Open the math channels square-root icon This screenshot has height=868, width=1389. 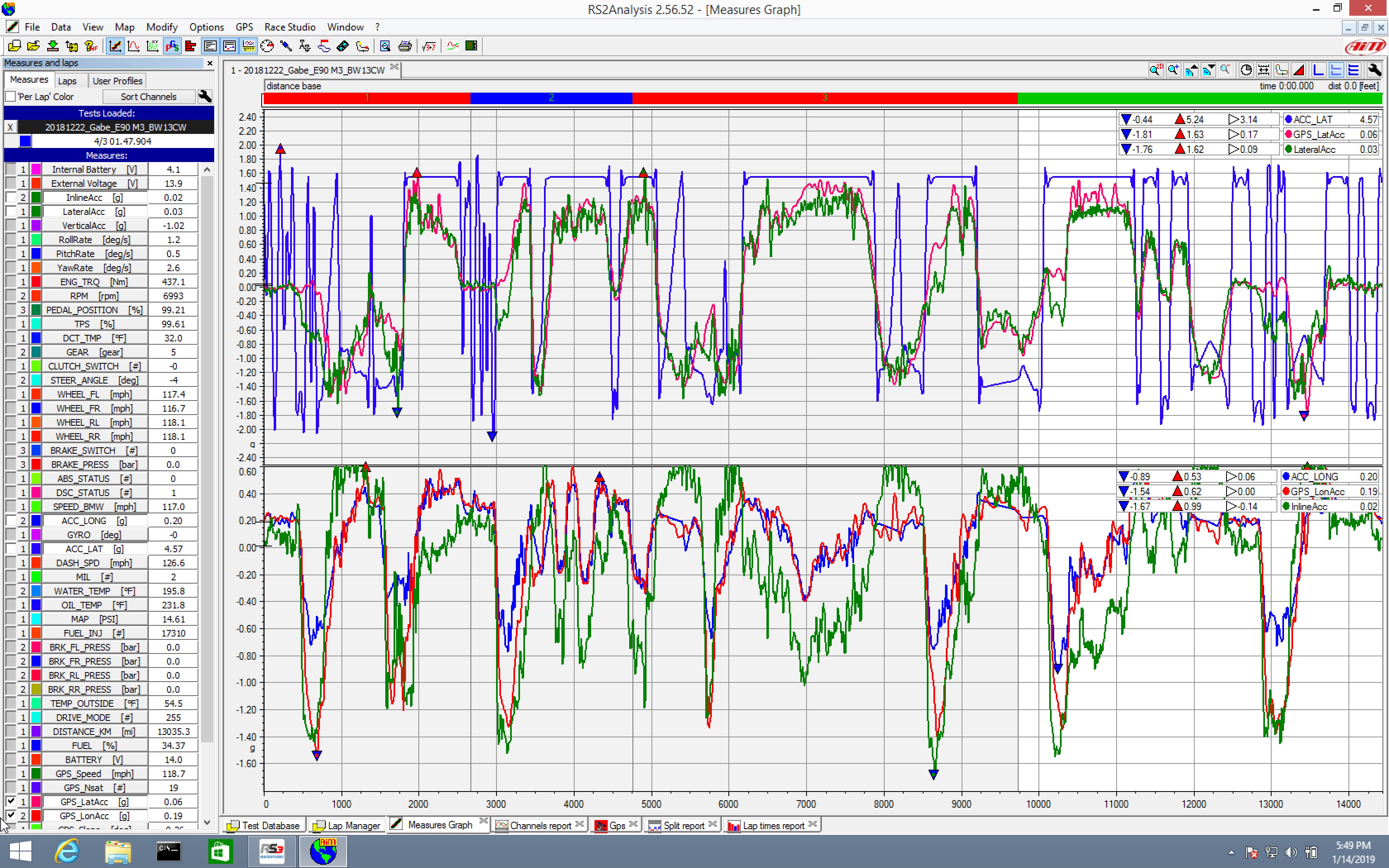tap(429, 46)
